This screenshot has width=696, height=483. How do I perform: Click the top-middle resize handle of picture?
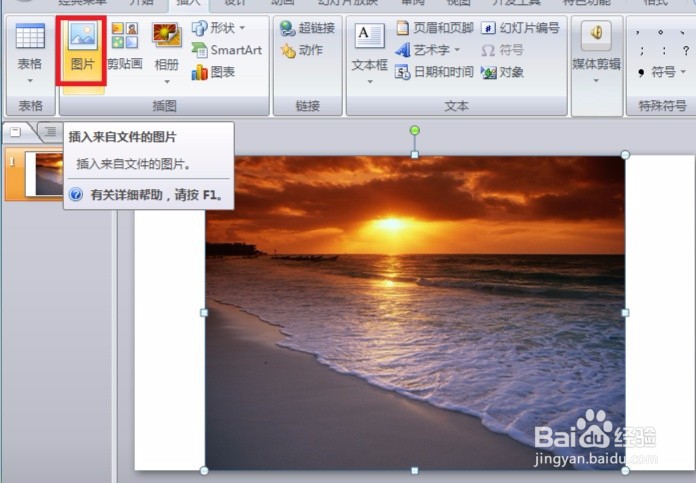point(415,154)
